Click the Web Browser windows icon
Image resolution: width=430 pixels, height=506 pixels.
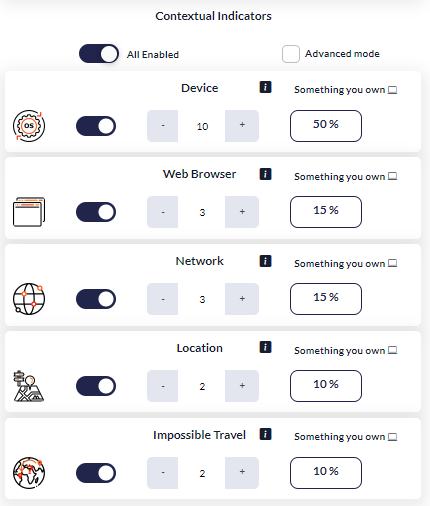pos(29,212)
